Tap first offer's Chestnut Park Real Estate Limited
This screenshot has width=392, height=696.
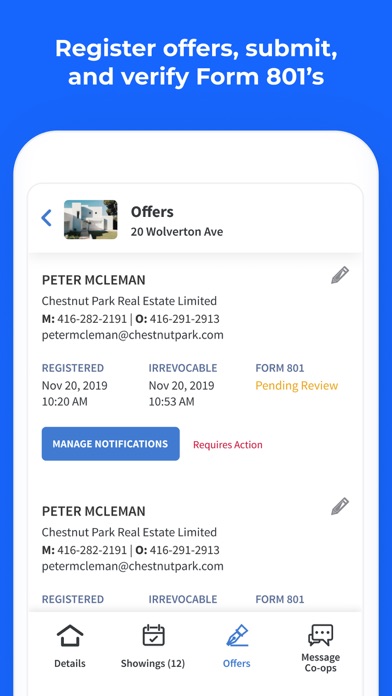click(129, 301)
